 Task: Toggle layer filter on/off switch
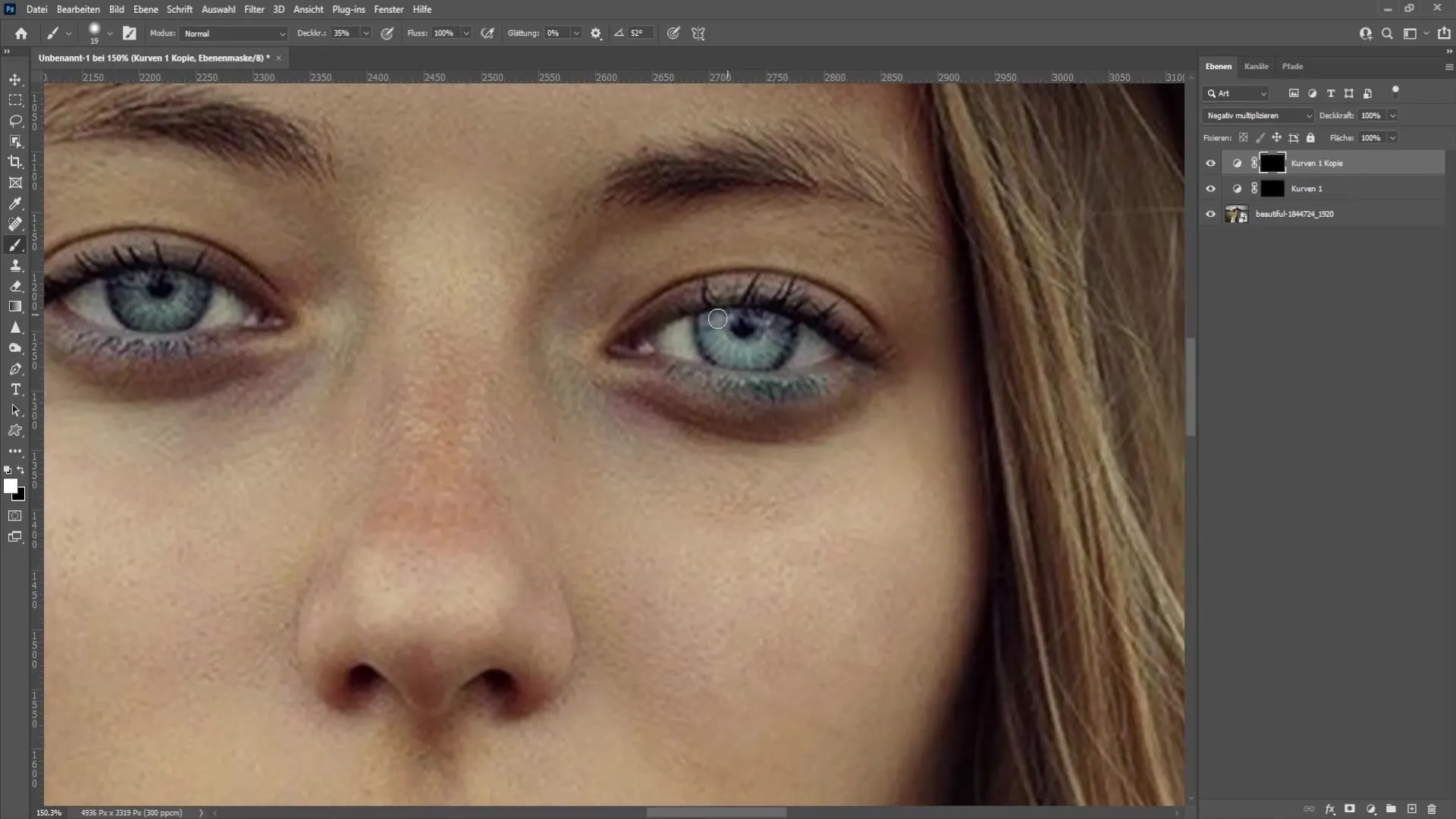tap(1395, 92)
